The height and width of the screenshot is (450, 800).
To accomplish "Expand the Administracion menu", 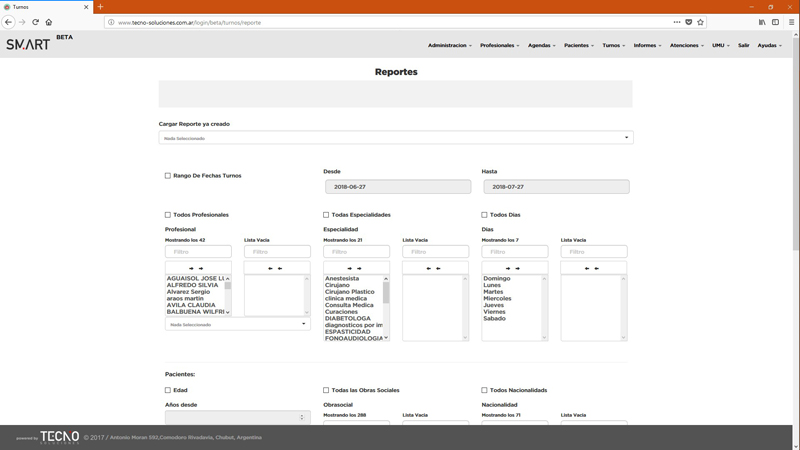I will 449,45.
